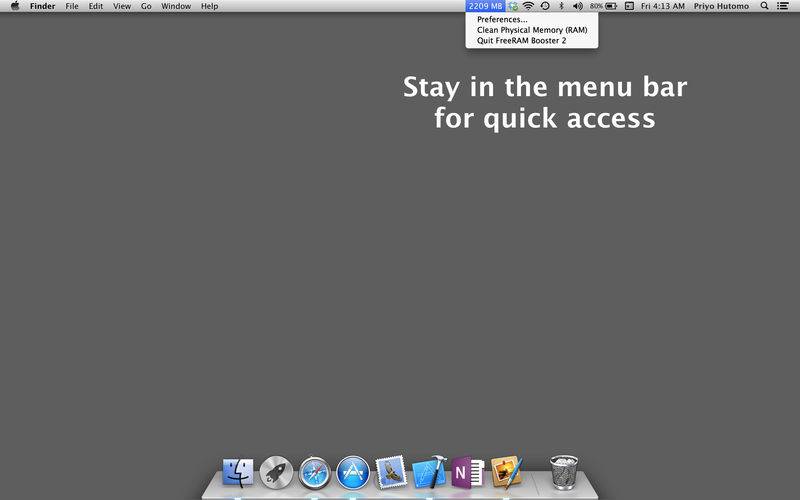
Task: Open the Apple menu
Action: click(x=14, y=6)
